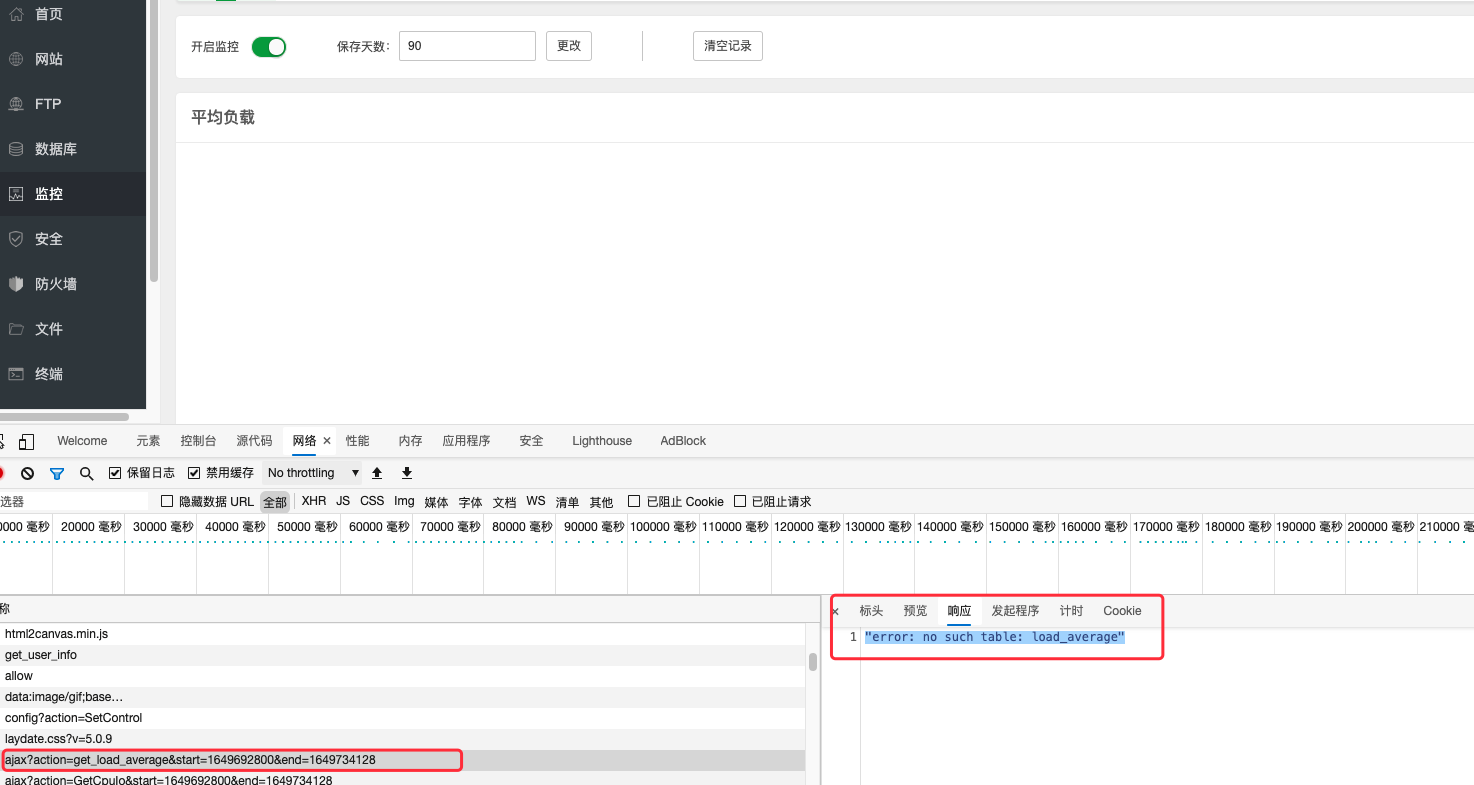Select the get_load_average request row
This screenshot has height=785, width=1474.
[190, 760]
